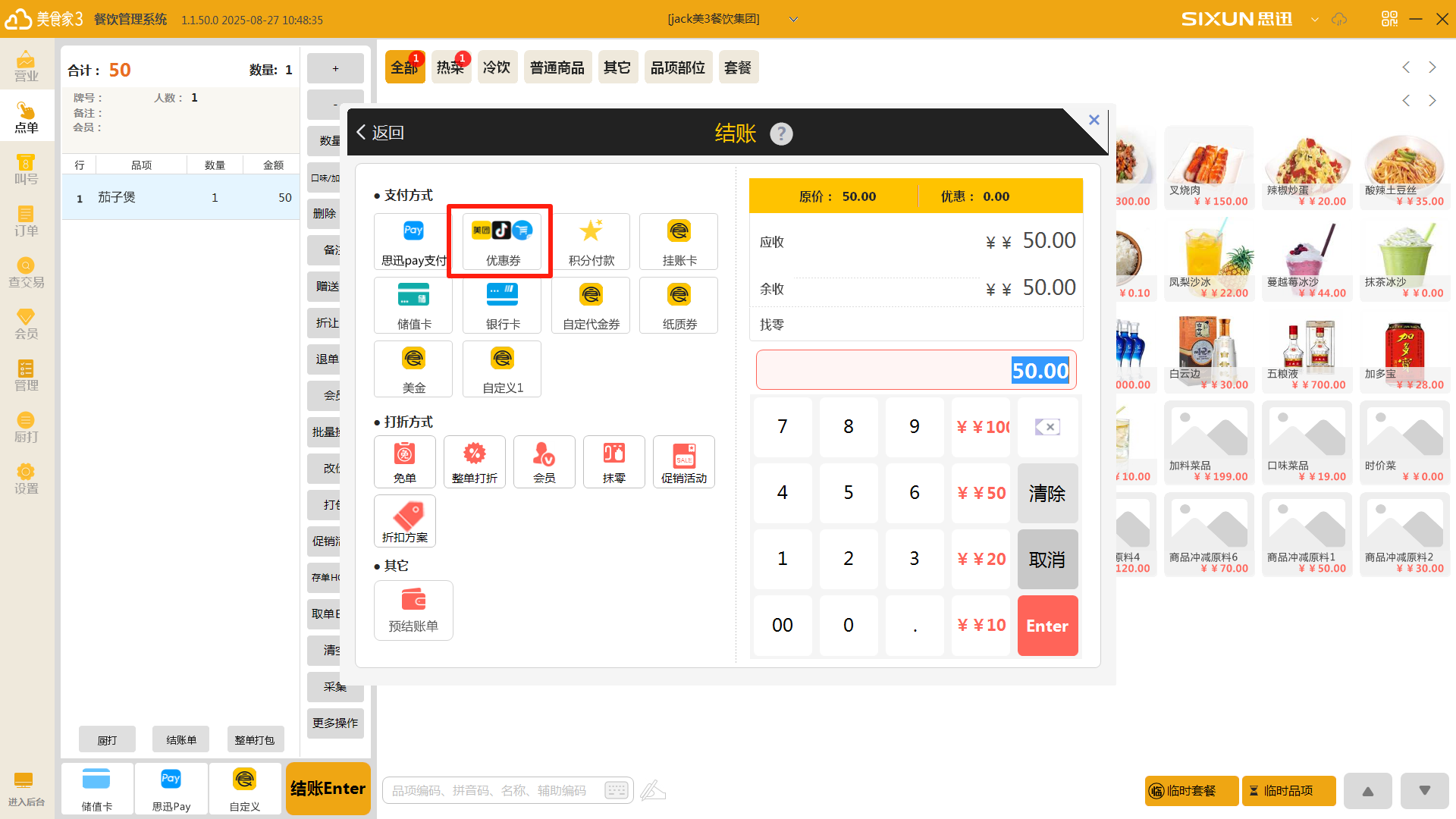The width and height of the screenshot is (1456, 819).
Task: Select 积分付款 points payment
Action: tap(591, 241)
